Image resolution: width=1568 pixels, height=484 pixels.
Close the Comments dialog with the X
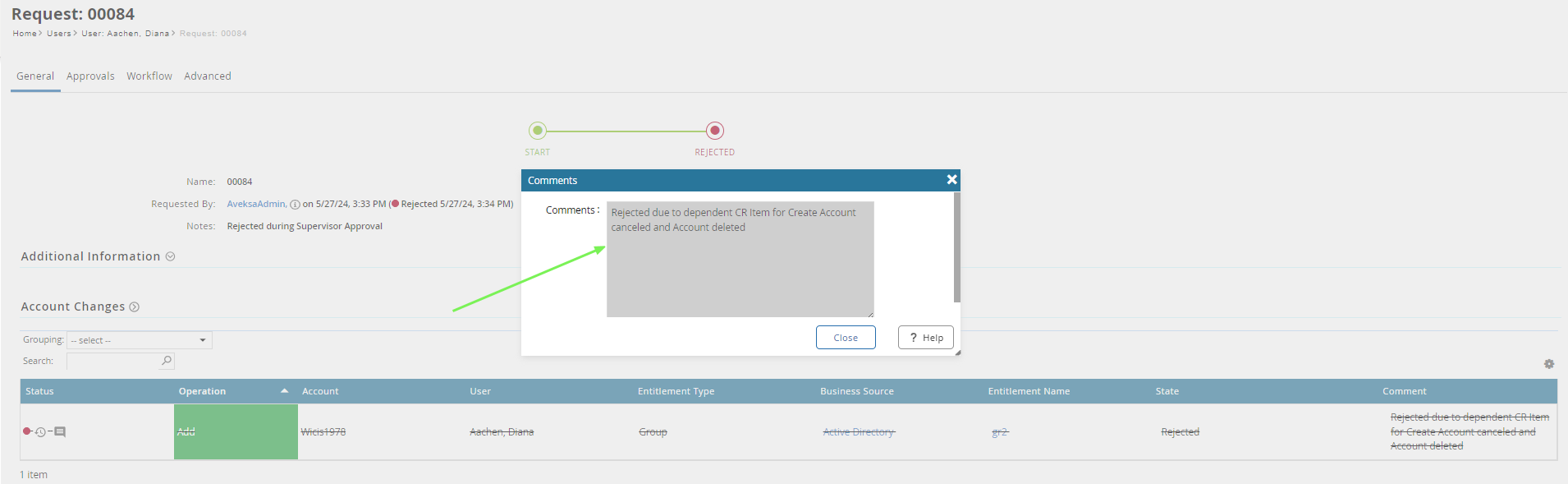point(951,180)
